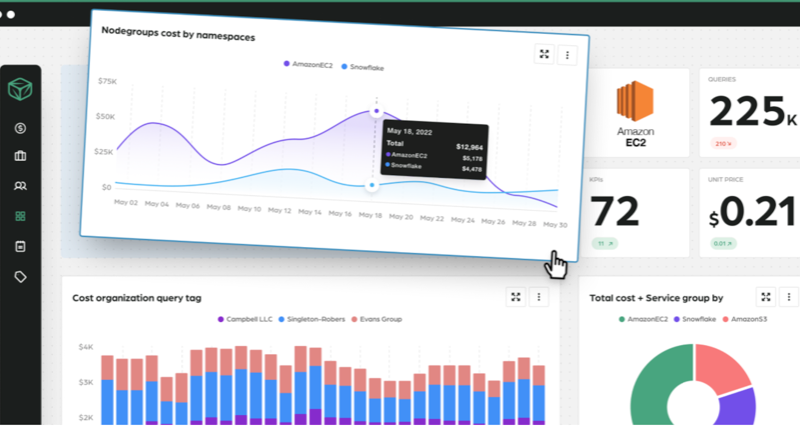
Task: Click the UNIT PRICE card label
Action: click(x=726, y=180)
